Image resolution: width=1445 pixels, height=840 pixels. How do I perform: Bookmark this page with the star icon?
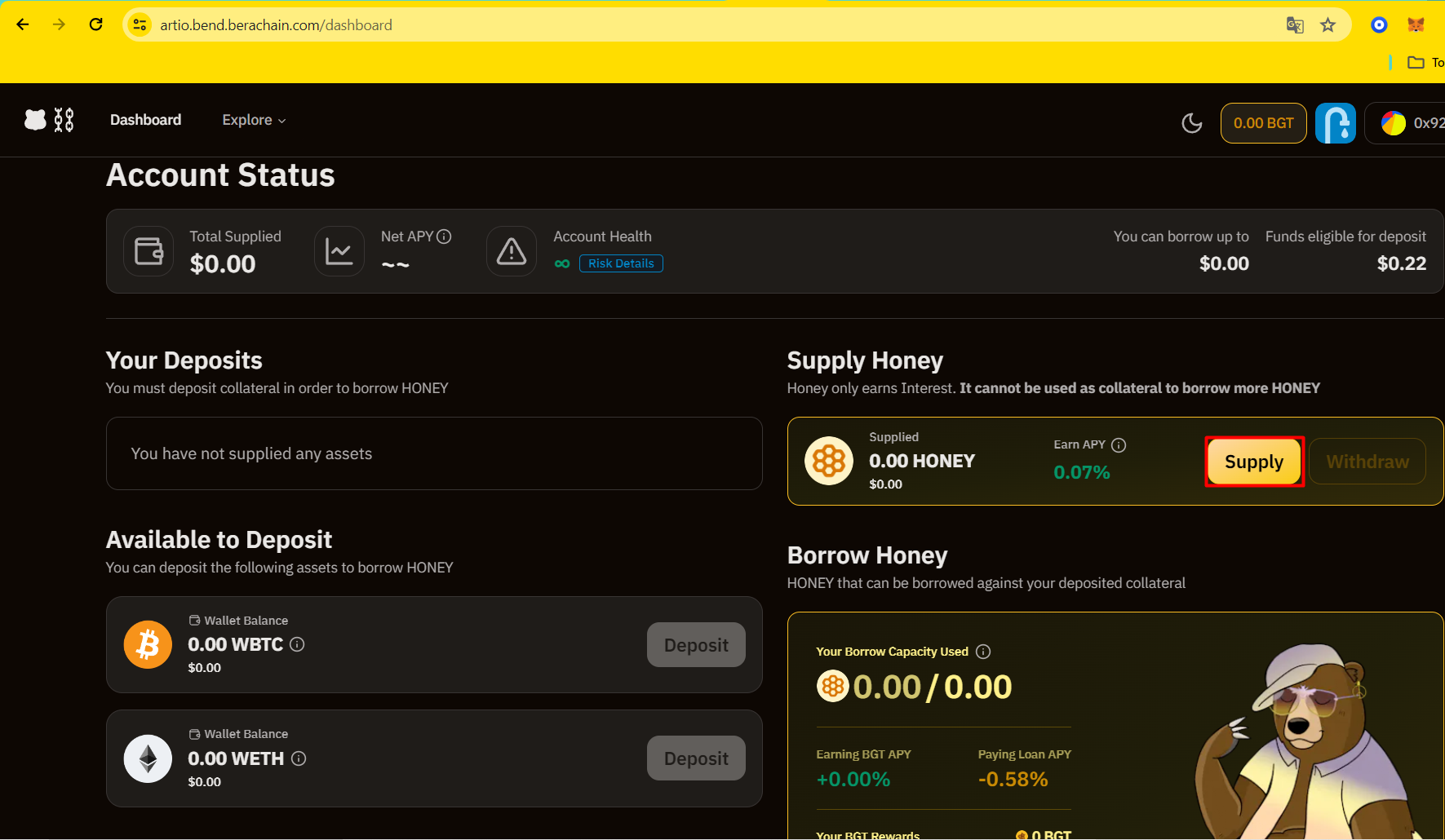coord(1328,25)
